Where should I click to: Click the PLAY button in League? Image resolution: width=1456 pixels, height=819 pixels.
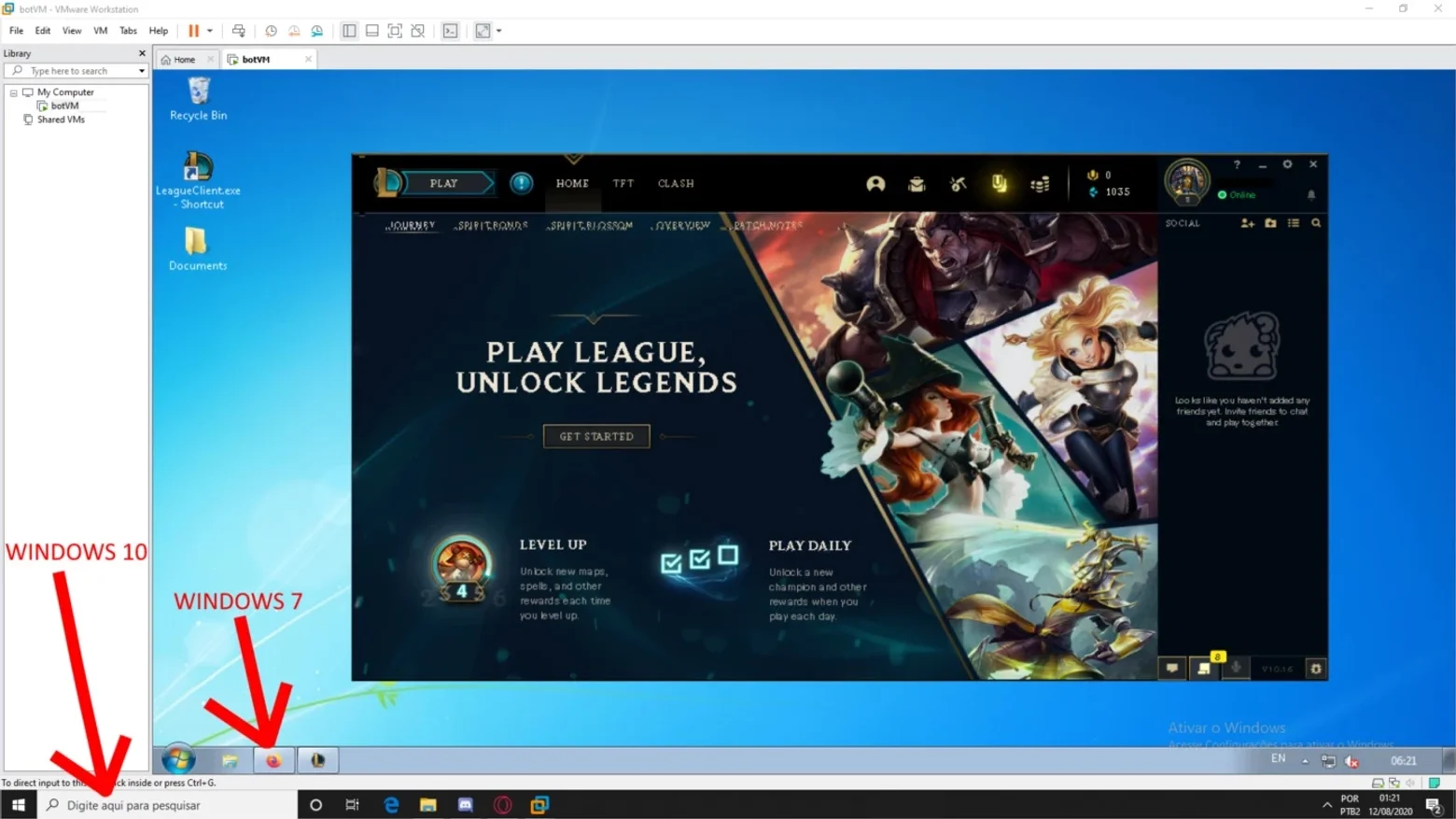click(444, 183)
